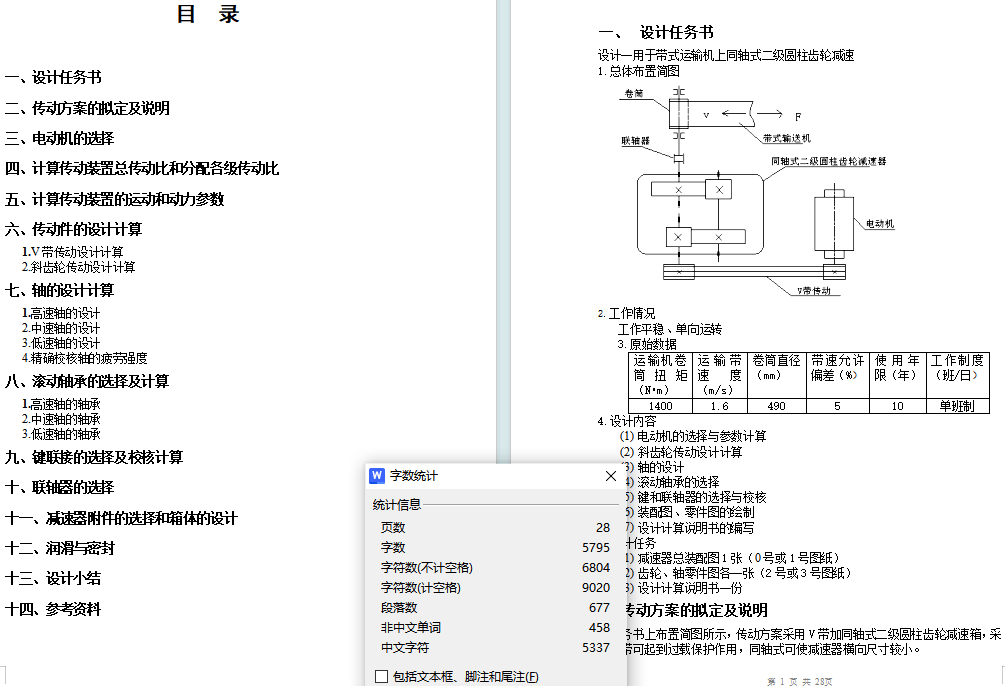Jump to 六、传动件的设计计算 in contents
The height and width of the screenshot is (686, 1005).
pos(73,229)
